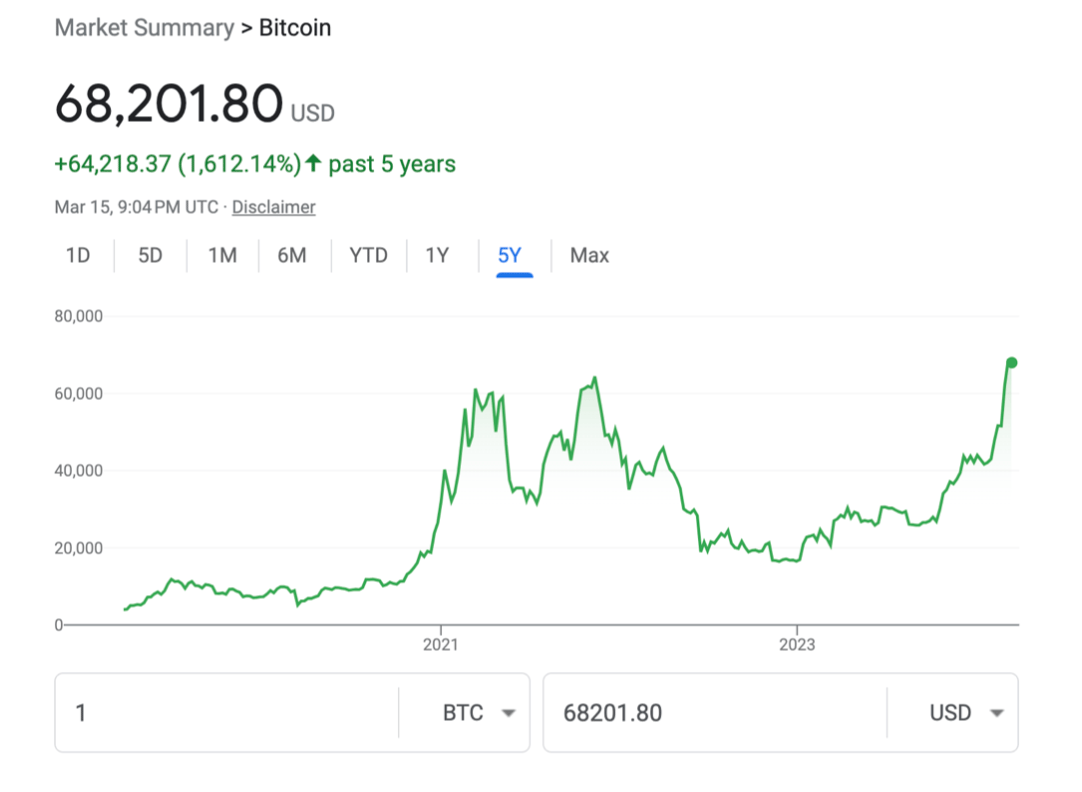The height and width of the screenshot is (792, 1082).
Task: Click the active 5Y tab
Action: [x=510, y=256]
